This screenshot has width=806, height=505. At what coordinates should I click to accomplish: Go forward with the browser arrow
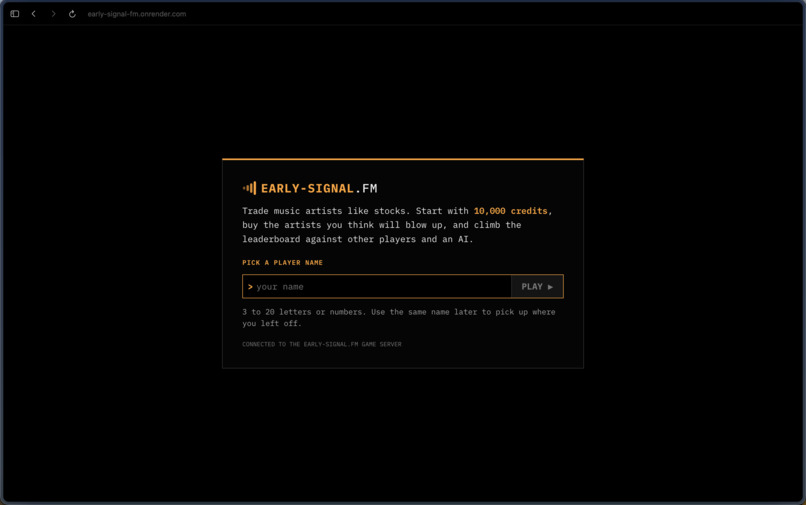(x=53, y=14)
